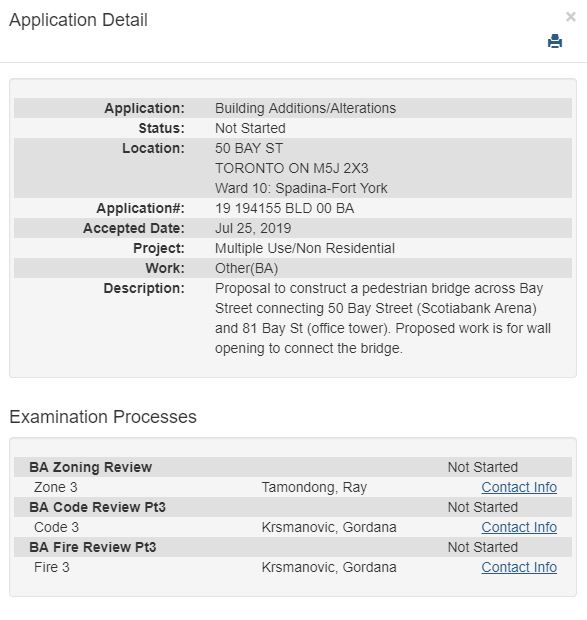Click the application number 19 194155 BLD 00 BA
Viewport: 587px width, 620px height.
pyautogui.click(x=284, y=208)
